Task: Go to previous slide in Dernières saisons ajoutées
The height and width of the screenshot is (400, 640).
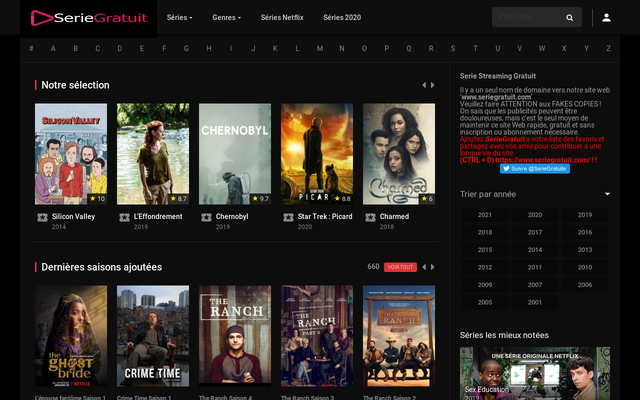Action: click(424, 267)
